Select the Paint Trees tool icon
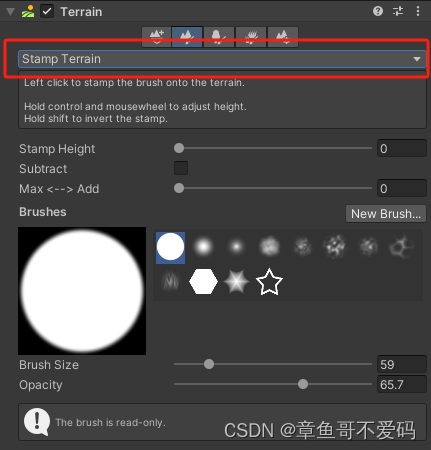This screenshot has height=450, width=431. click(219, 37)
